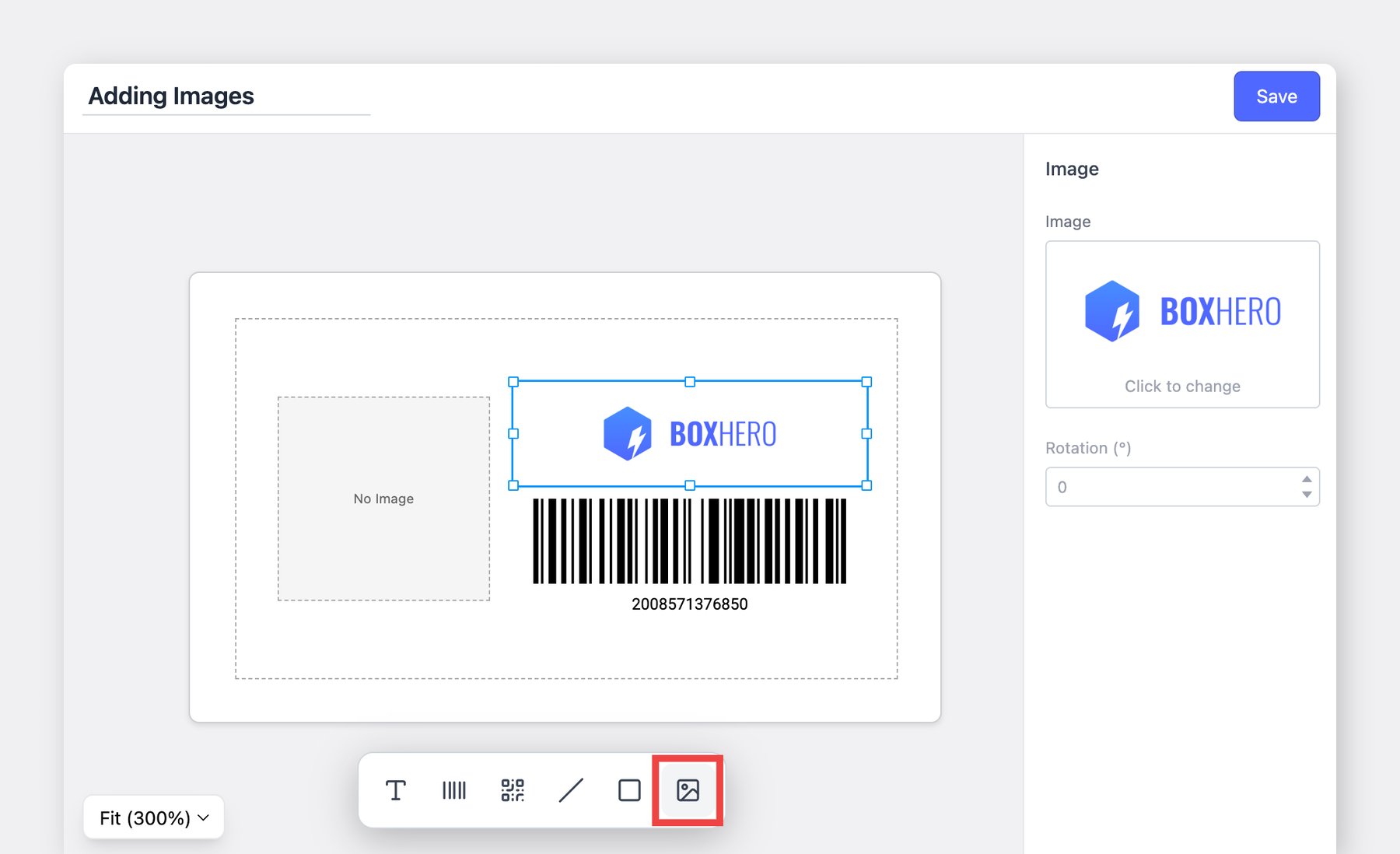Click the 'Adding Images' title field
The image size is (1400, 854).
[226, 96]
